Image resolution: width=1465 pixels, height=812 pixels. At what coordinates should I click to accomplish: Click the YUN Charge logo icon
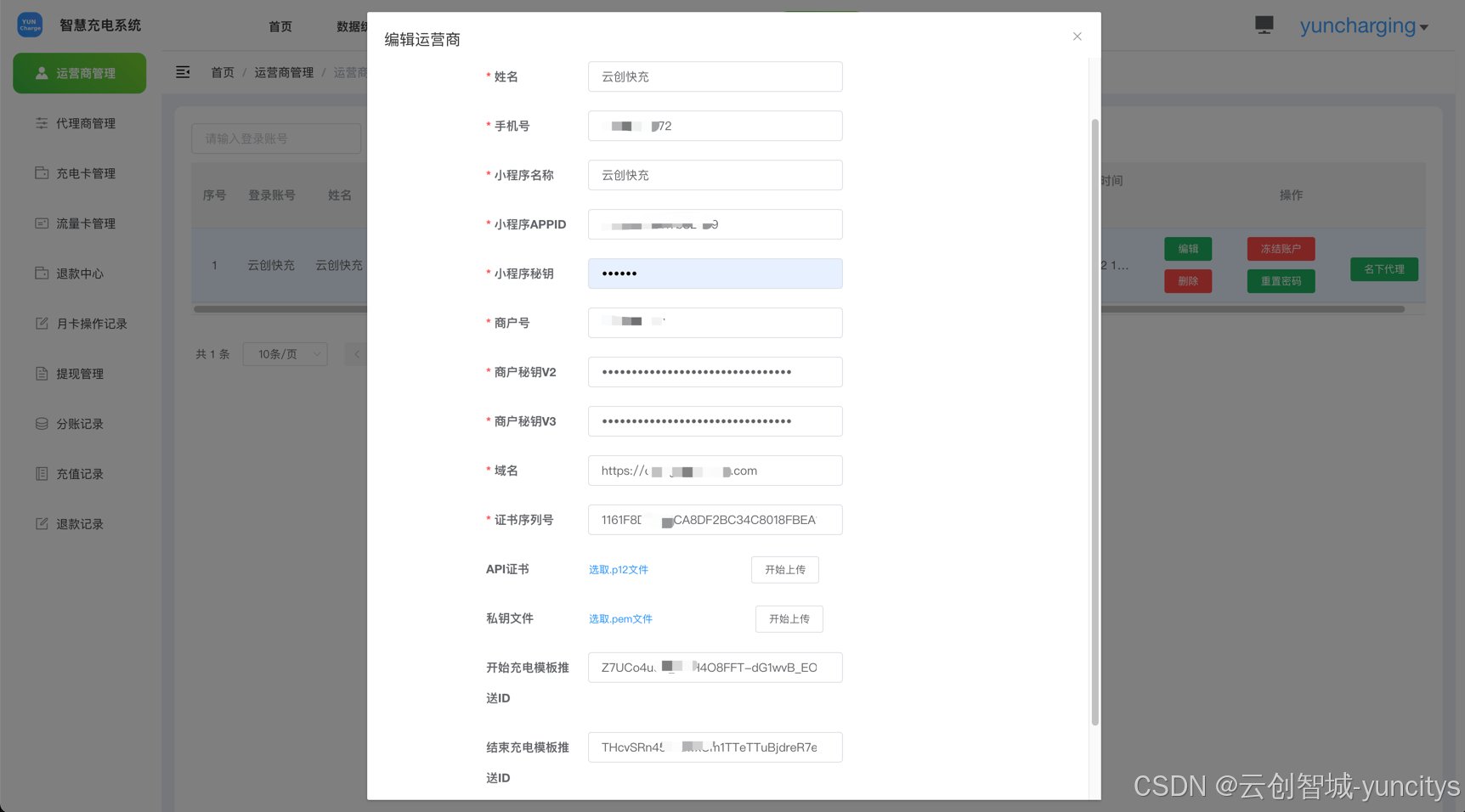pyautogui.click(x=30, y=25)
